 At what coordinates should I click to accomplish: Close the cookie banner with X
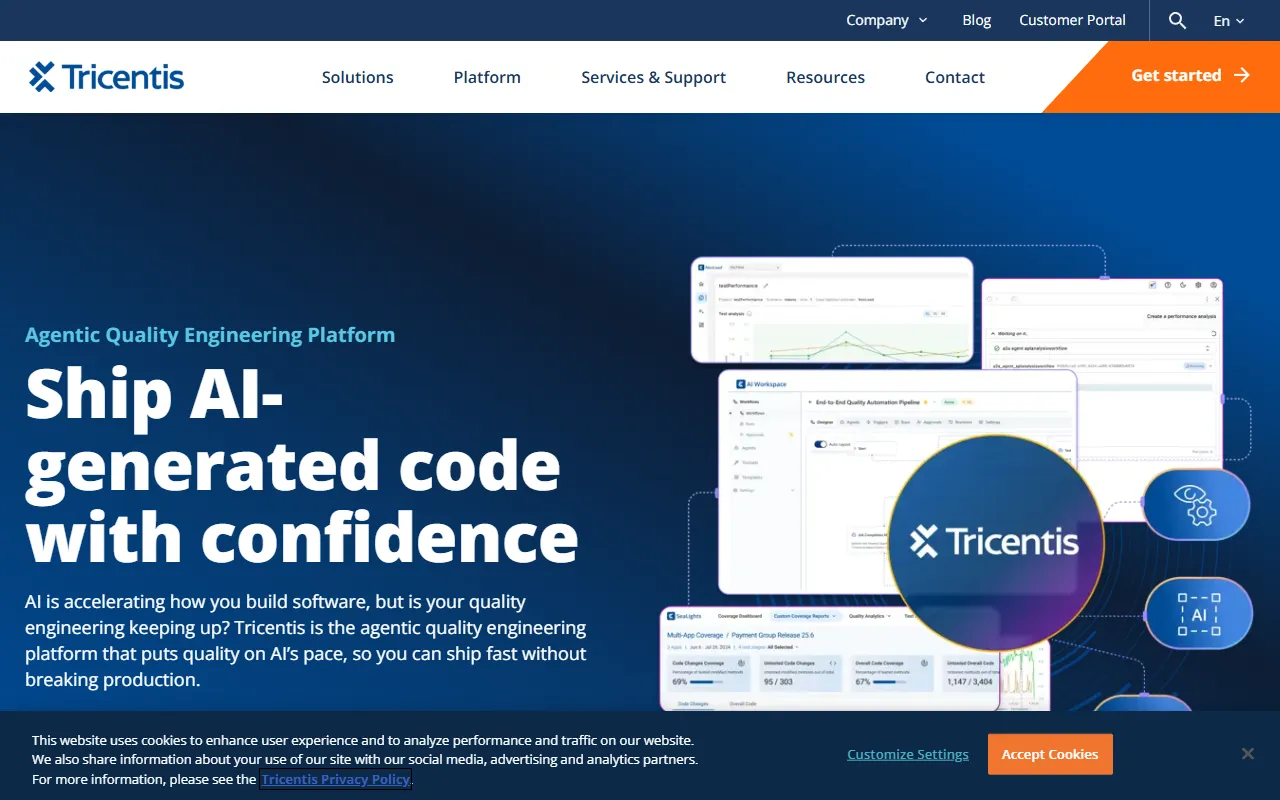[x=1248, y=754]
